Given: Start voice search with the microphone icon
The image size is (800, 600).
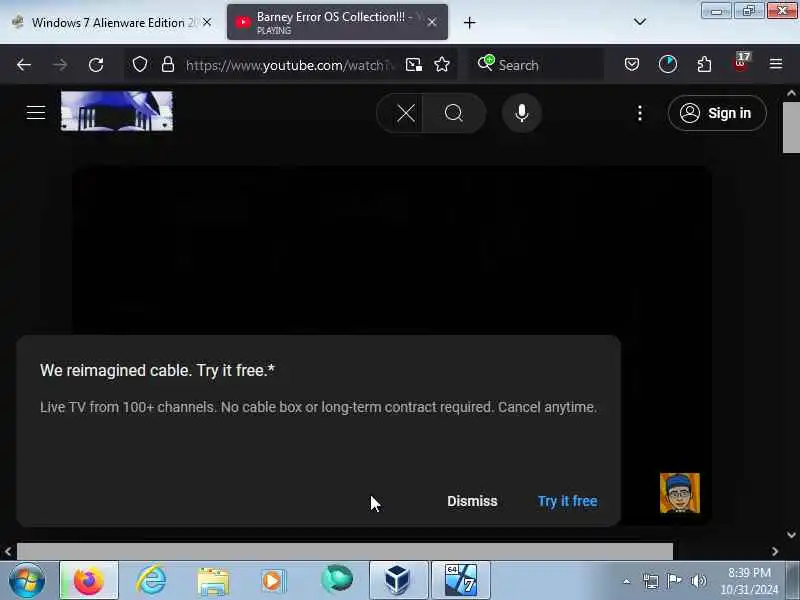Looking at the screenshot, I should click(x=521, y=113).
